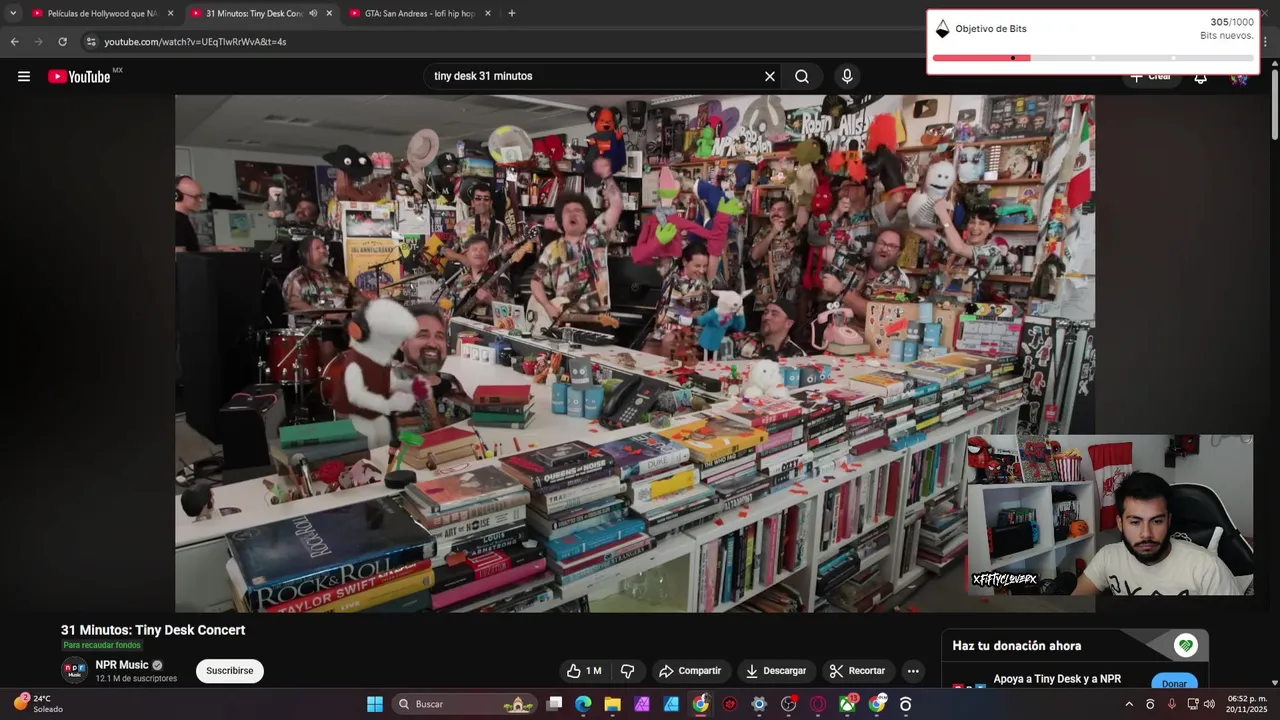Click the video title 31 Minutos: Tiny Desk Concert
The image size is (1280, 720).
(x=153, y=630)
